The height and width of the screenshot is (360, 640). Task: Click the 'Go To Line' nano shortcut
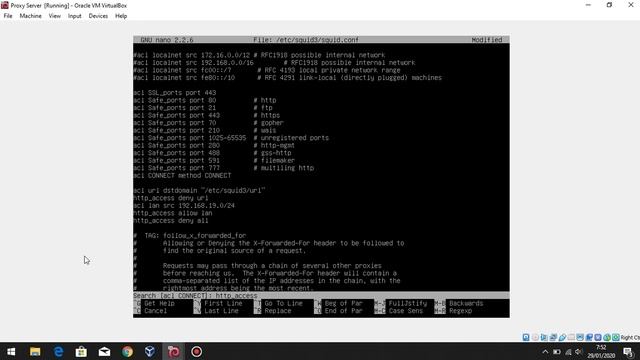click(x=283, y=303)
